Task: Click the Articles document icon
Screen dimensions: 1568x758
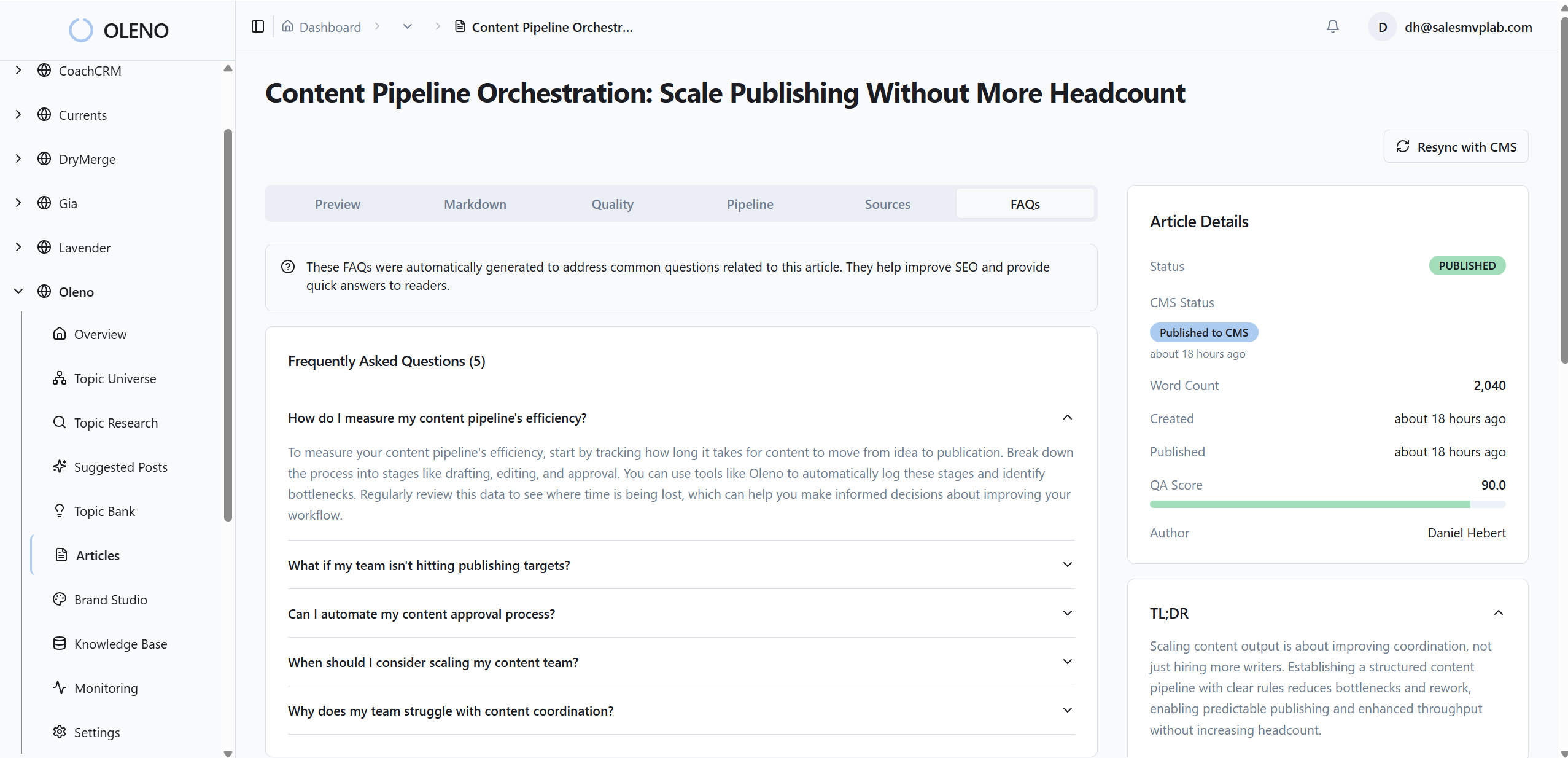Action: 61,555
